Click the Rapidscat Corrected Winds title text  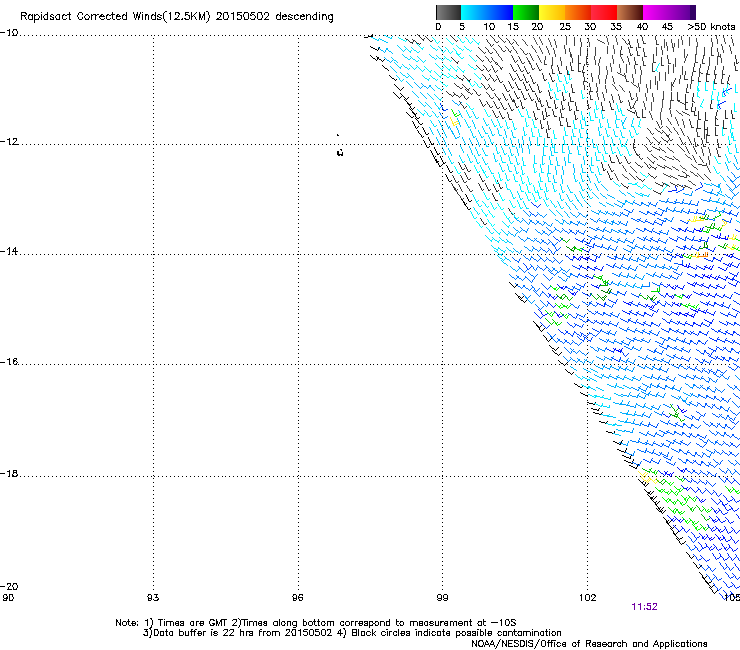[x=177, y=17]
